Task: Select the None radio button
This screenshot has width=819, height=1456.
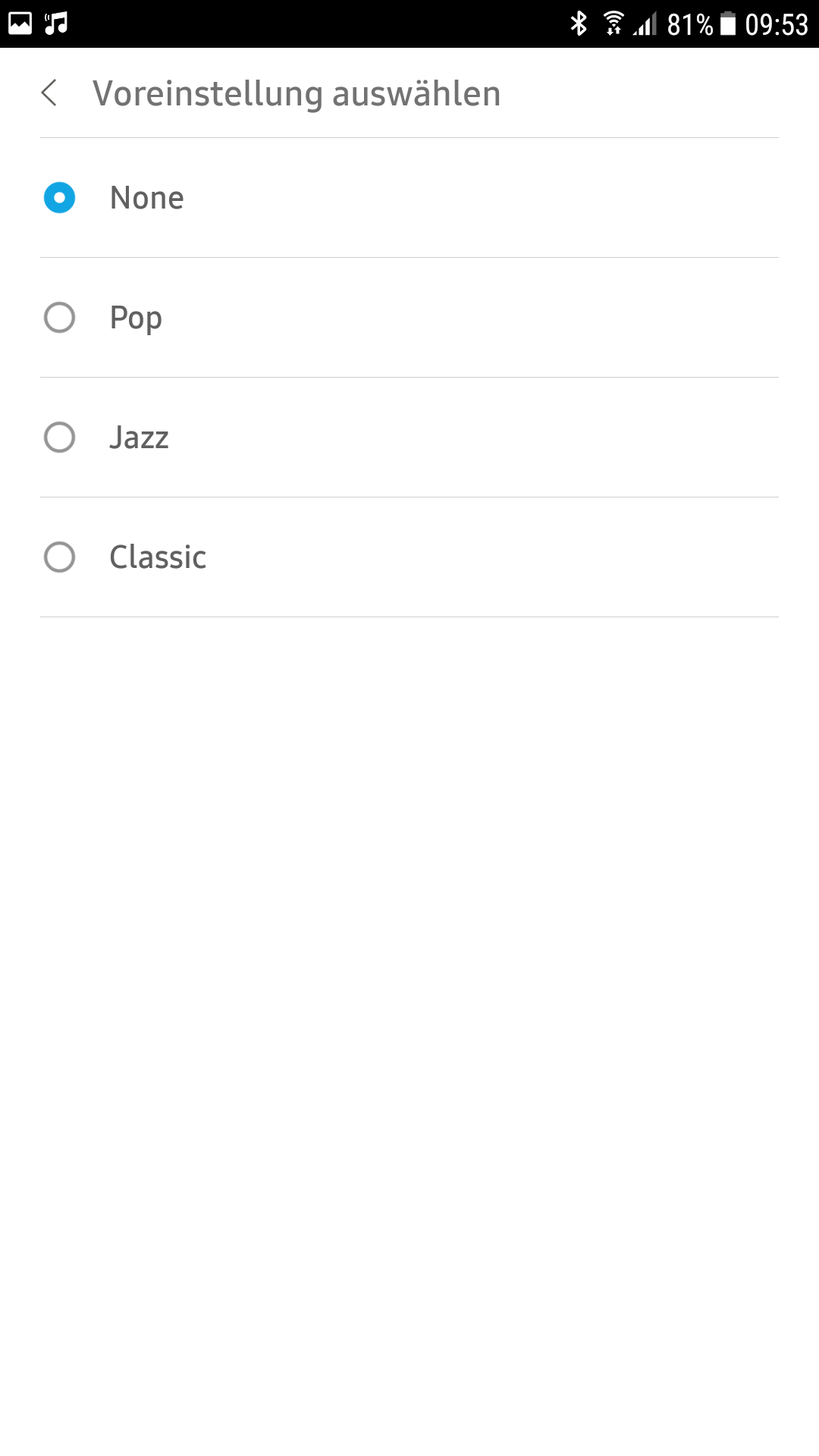Action: (x=59, y=198)
